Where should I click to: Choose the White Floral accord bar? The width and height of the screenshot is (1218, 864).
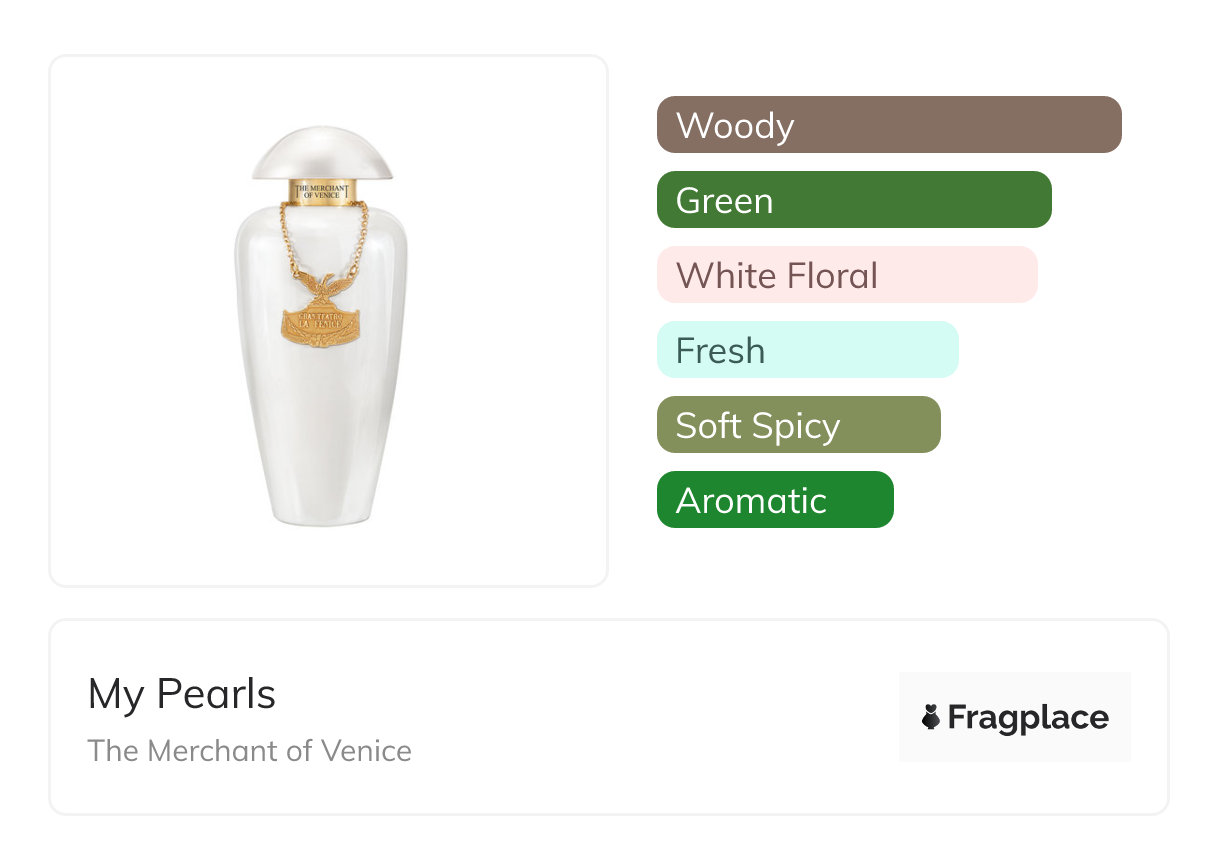846,275
